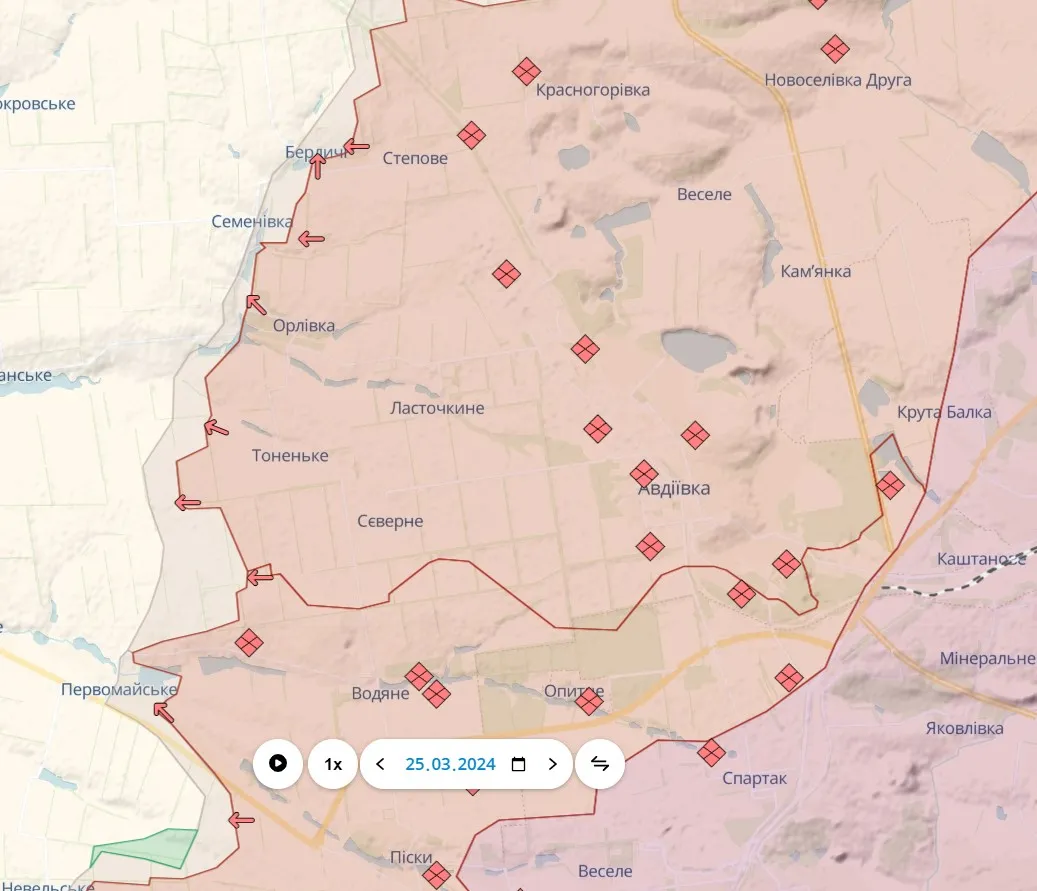This screenshot has height=891, width=1037.
Task: Go to the previous date
Action: click(x=380, y=764)
